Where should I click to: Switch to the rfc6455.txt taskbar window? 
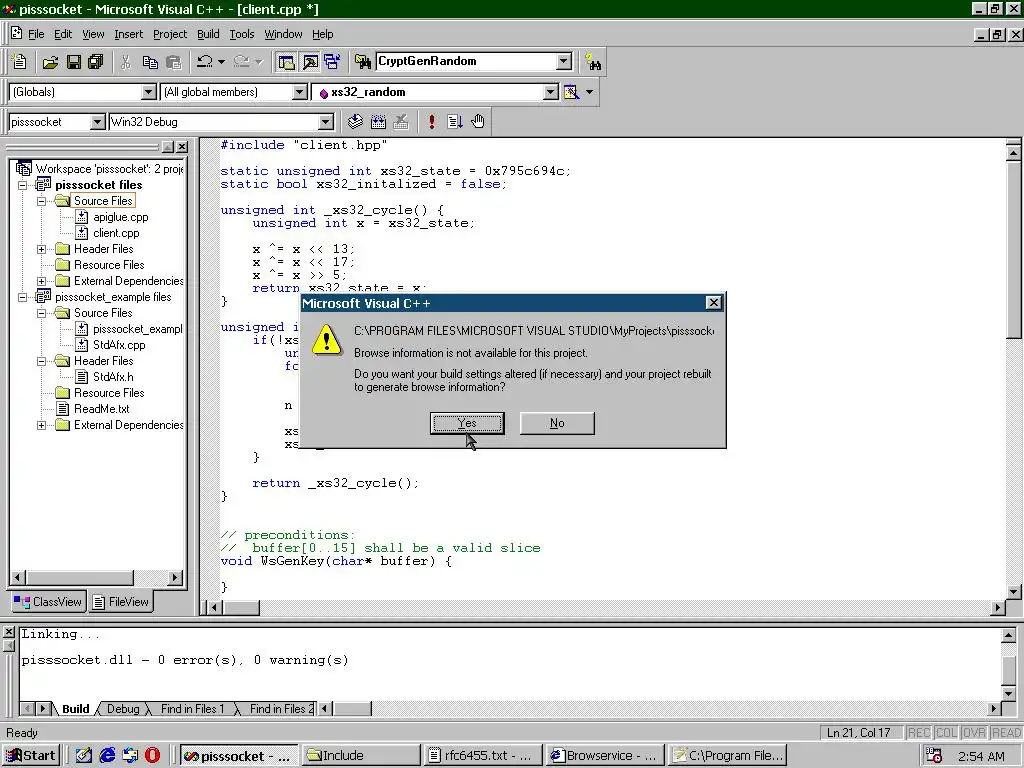click(x=483, y=756)
